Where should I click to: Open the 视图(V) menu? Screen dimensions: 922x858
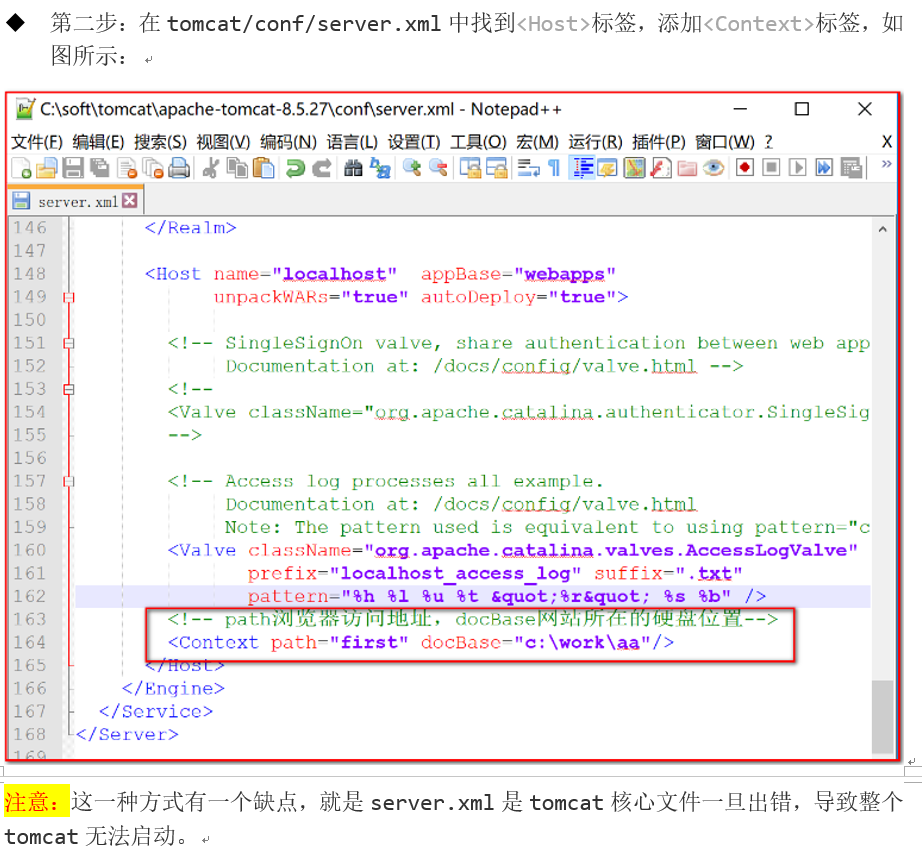pos(223,142)
